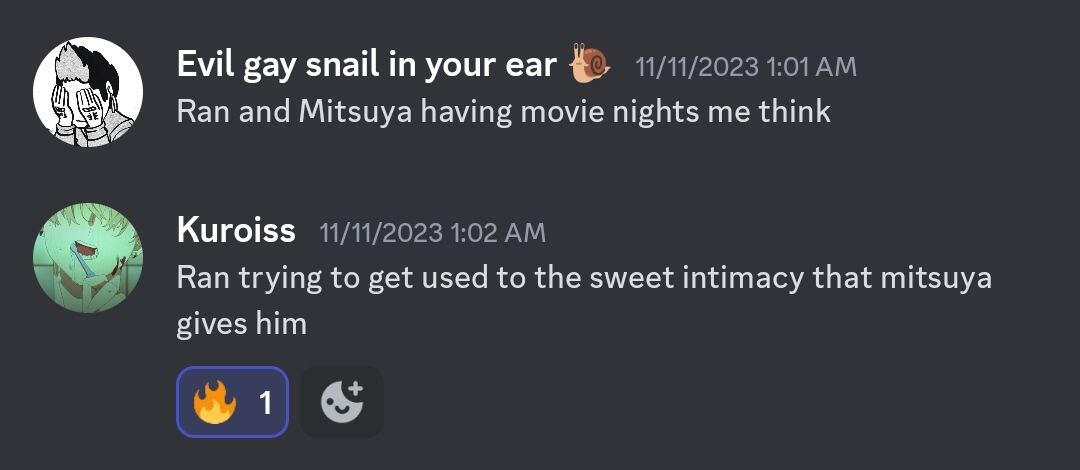Click the word "mitsuya" in Kuroiss's message
Viewport: 1080px width, 470px height.
(x=935, y=277)
